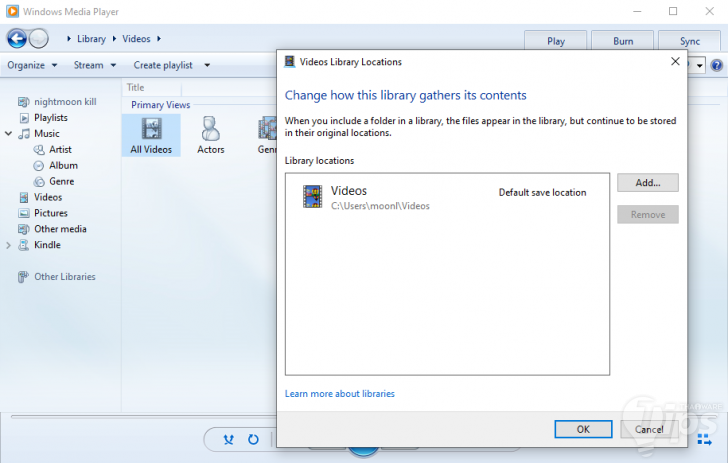Toggle repeat in playback controls
This screenshot has height=463, width=728.
pos(253,439)
